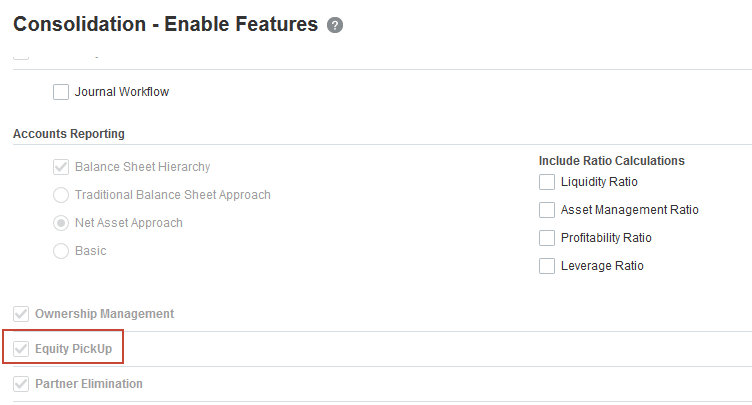
Task: Click the Ownership Management label text
Action: coord(104,314)
